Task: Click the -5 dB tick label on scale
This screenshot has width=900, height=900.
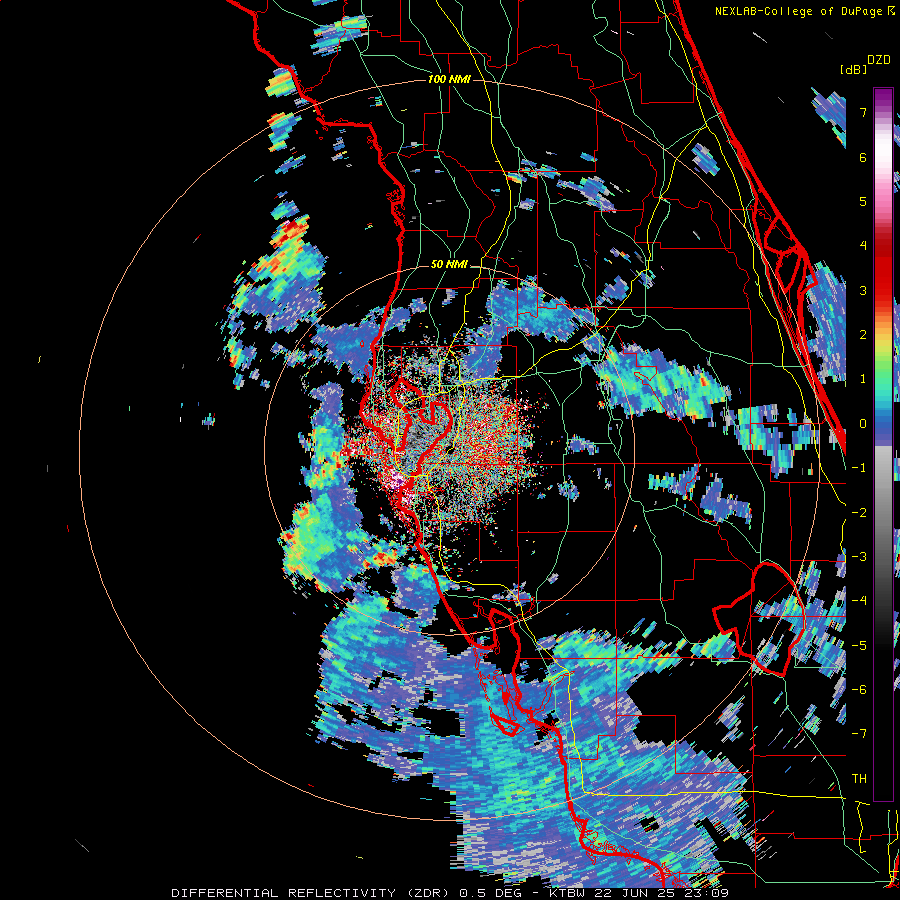Action: [859, 646]
